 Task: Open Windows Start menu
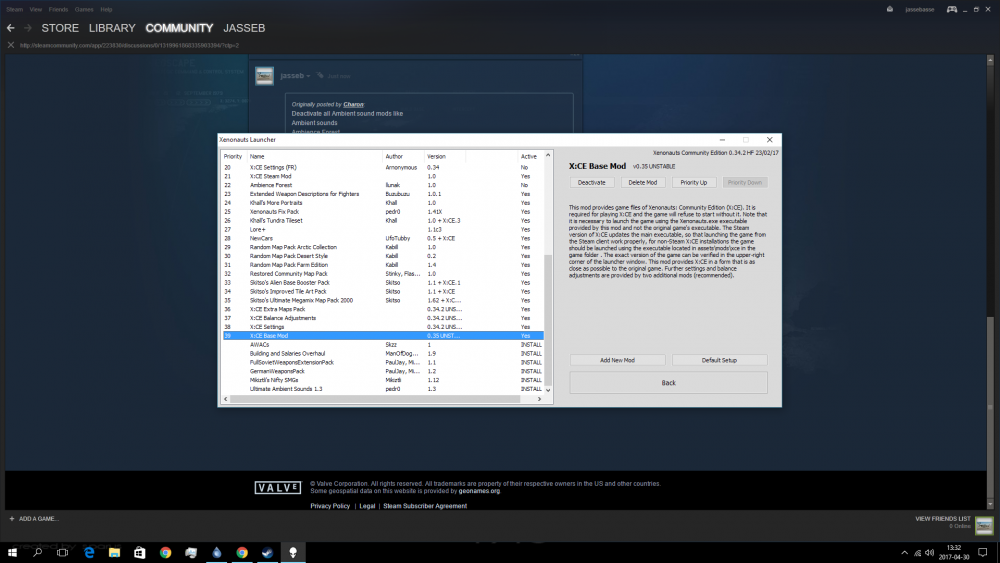[12, 552]
